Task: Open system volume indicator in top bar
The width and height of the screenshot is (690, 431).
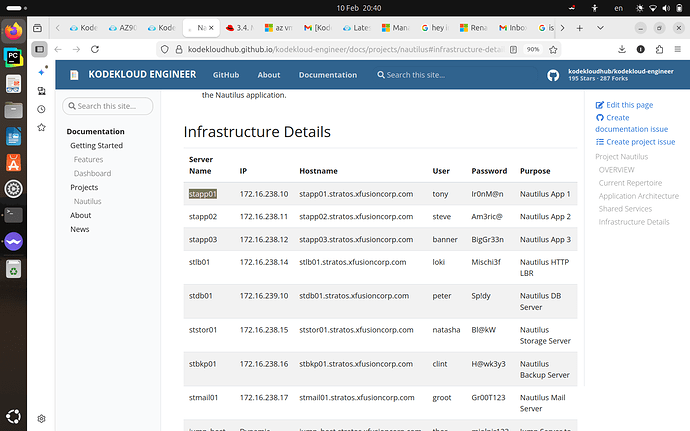Action: [x=666, y=8]
